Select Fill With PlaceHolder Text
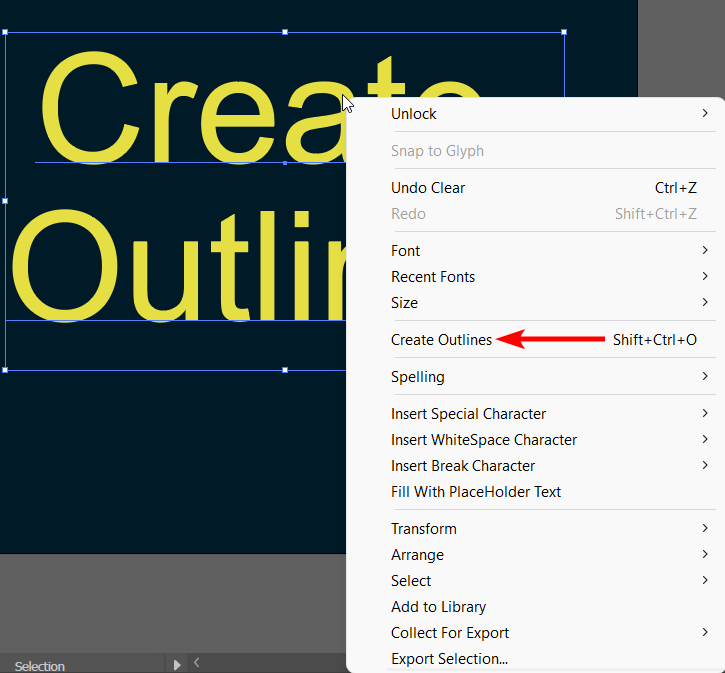This screenshot has width=725, height=673. tap(476, 492)
